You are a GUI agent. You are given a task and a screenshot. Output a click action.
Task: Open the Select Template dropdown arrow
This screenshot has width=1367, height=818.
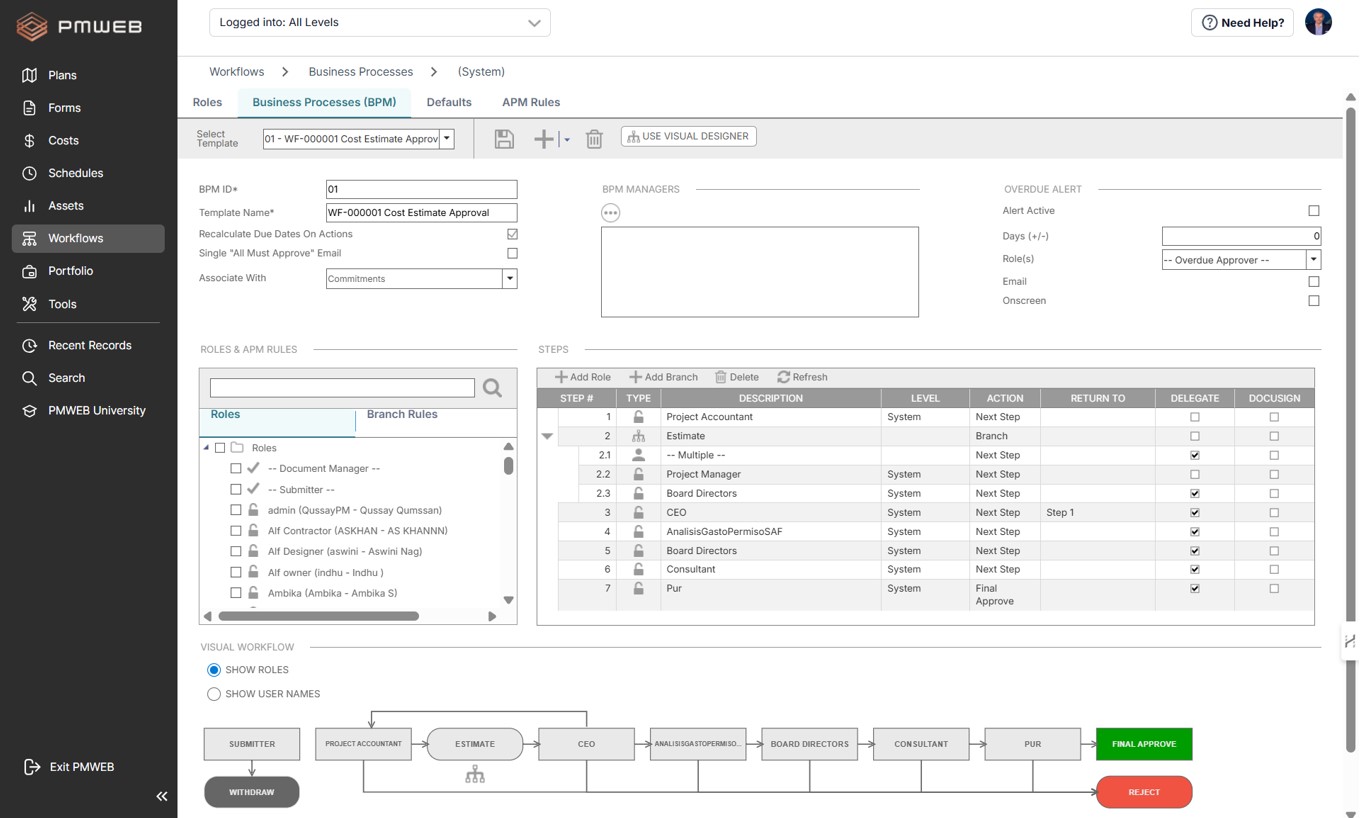pos(447,139)
